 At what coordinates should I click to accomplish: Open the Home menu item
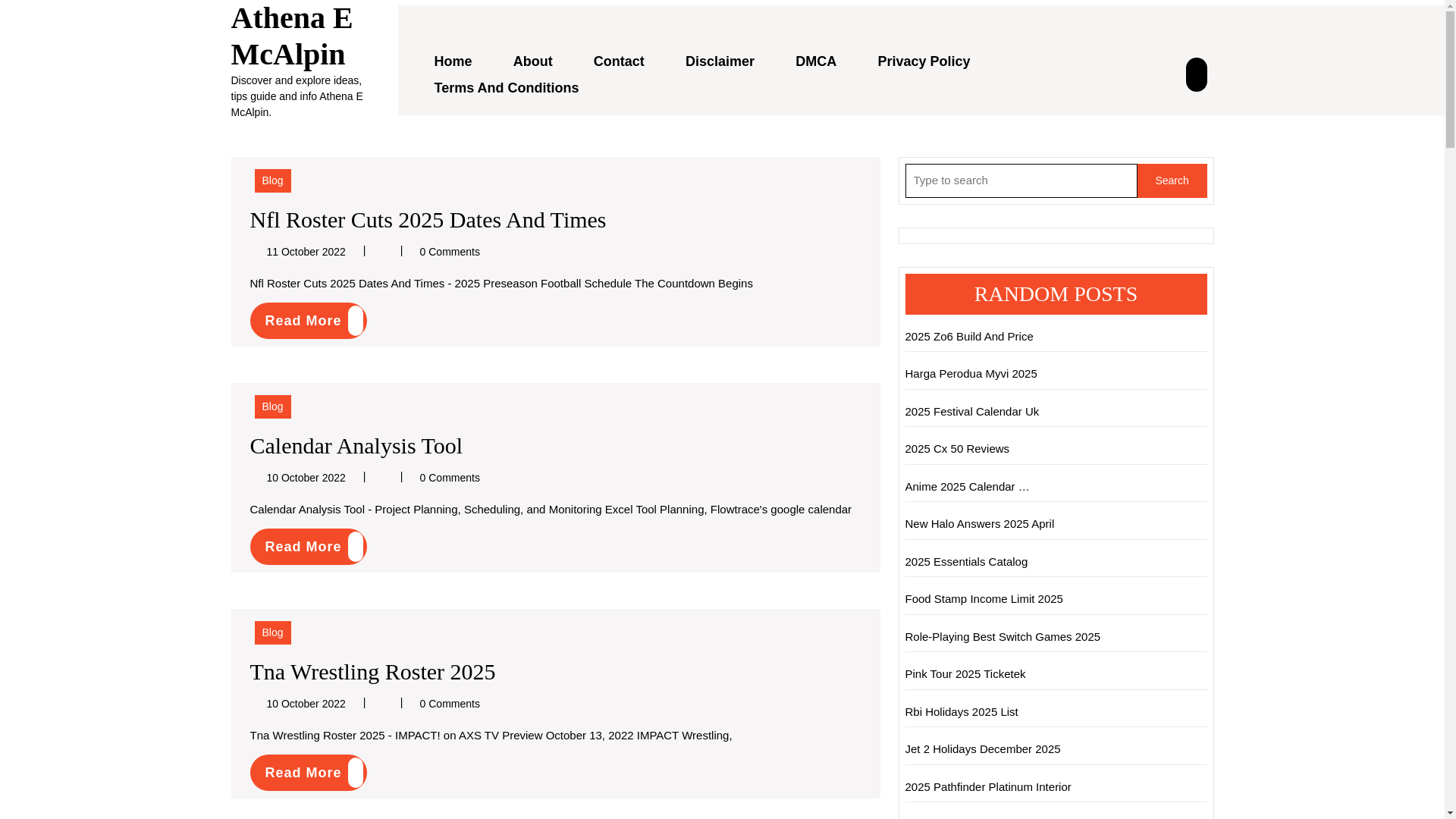tap(453, 61)
